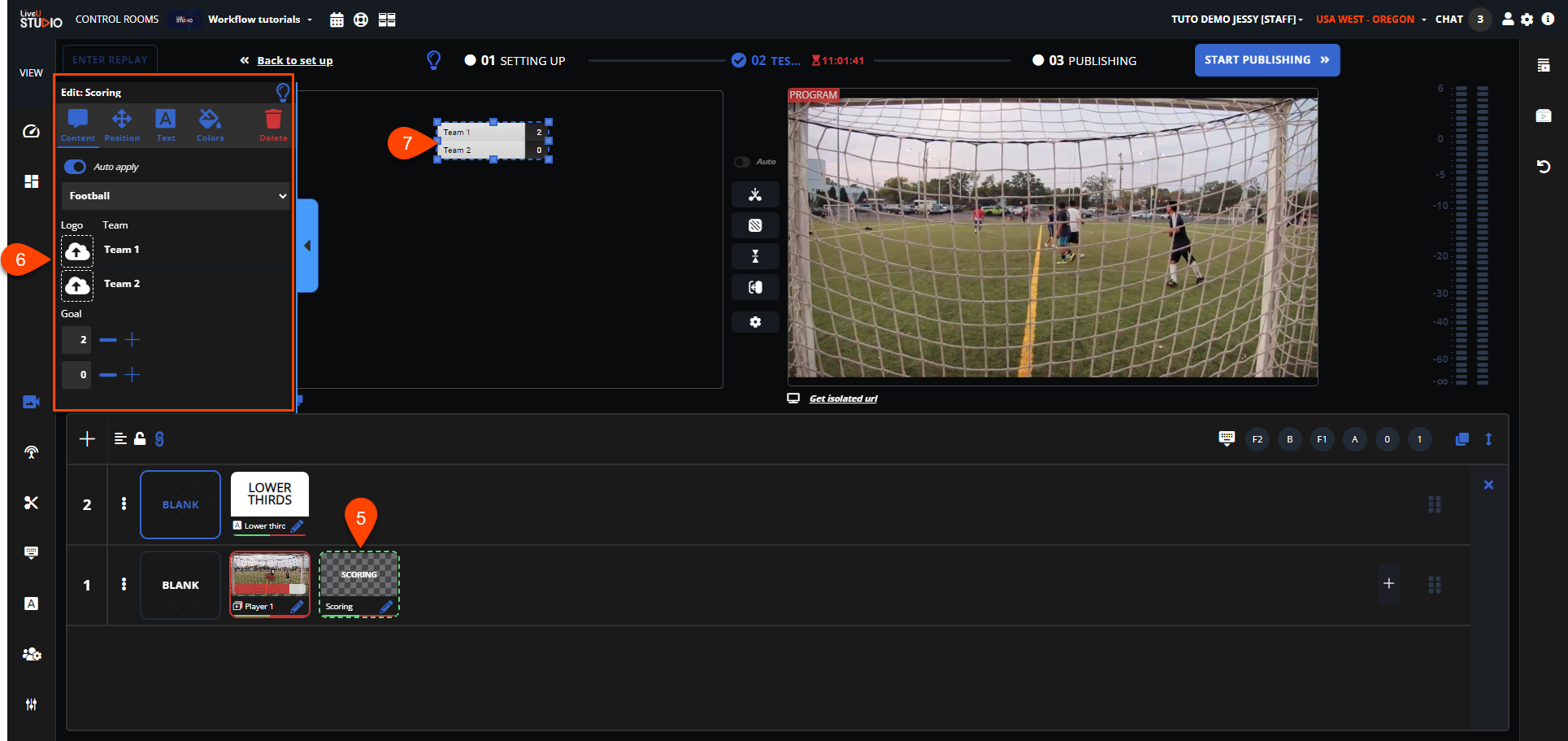Upload a logo for Team 1
This screenshot has height=741, width=1568.
77,251
